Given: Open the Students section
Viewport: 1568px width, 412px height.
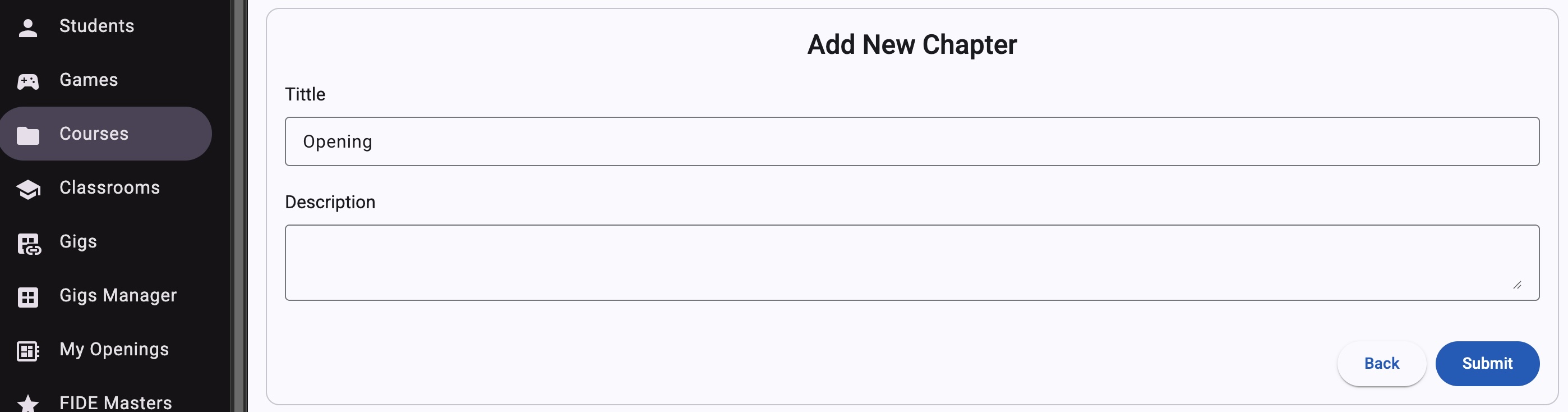Looking at the screenshot, I should point(97,26).
